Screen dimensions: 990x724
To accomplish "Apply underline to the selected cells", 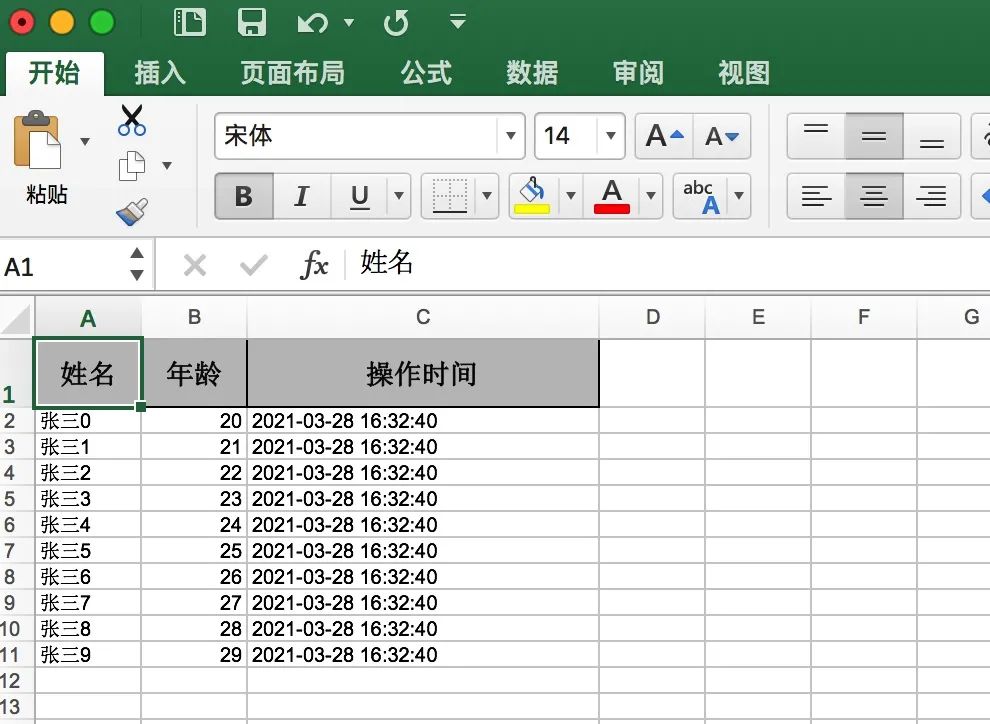I will point(358,196).
